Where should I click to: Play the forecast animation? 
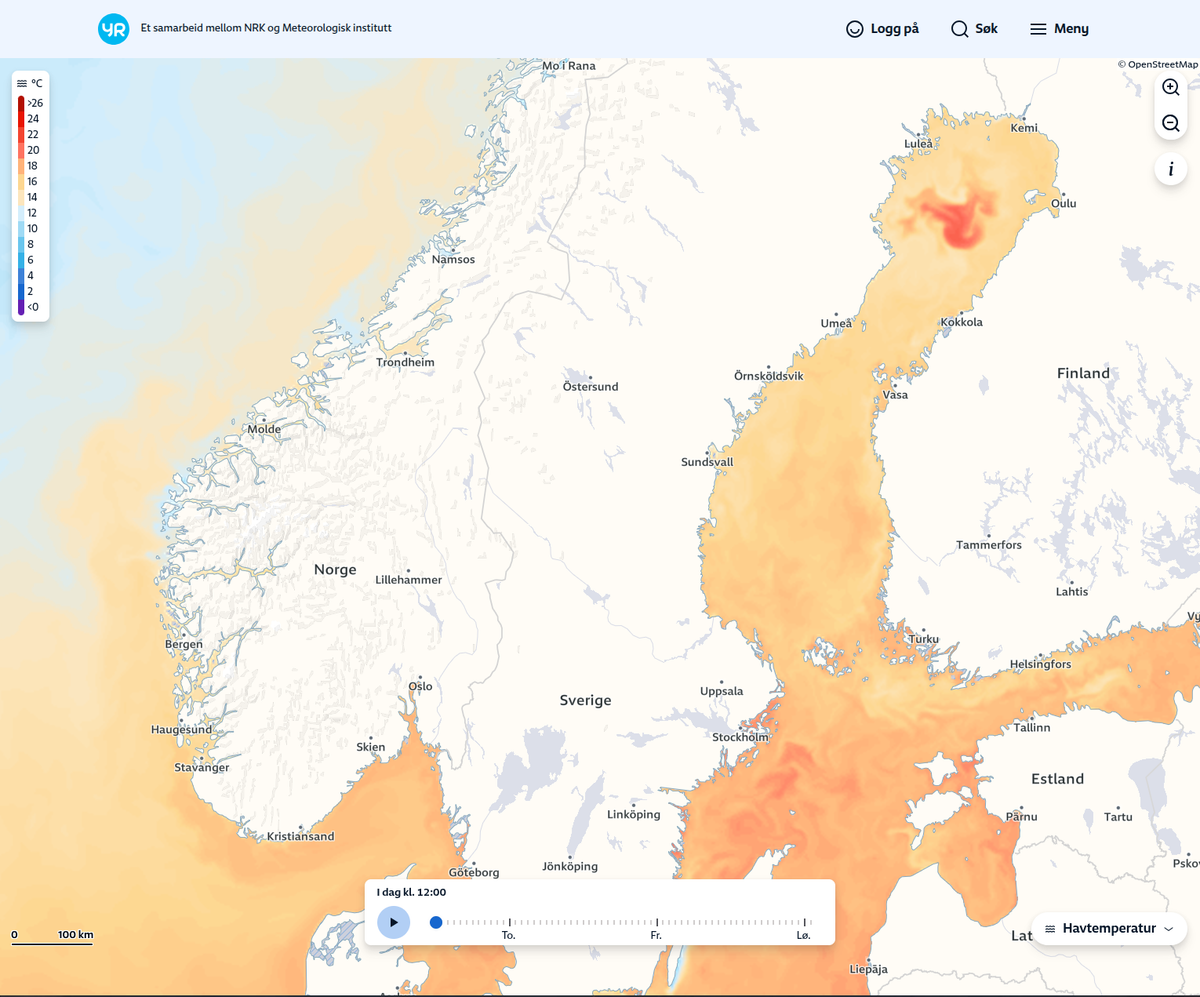393,922
